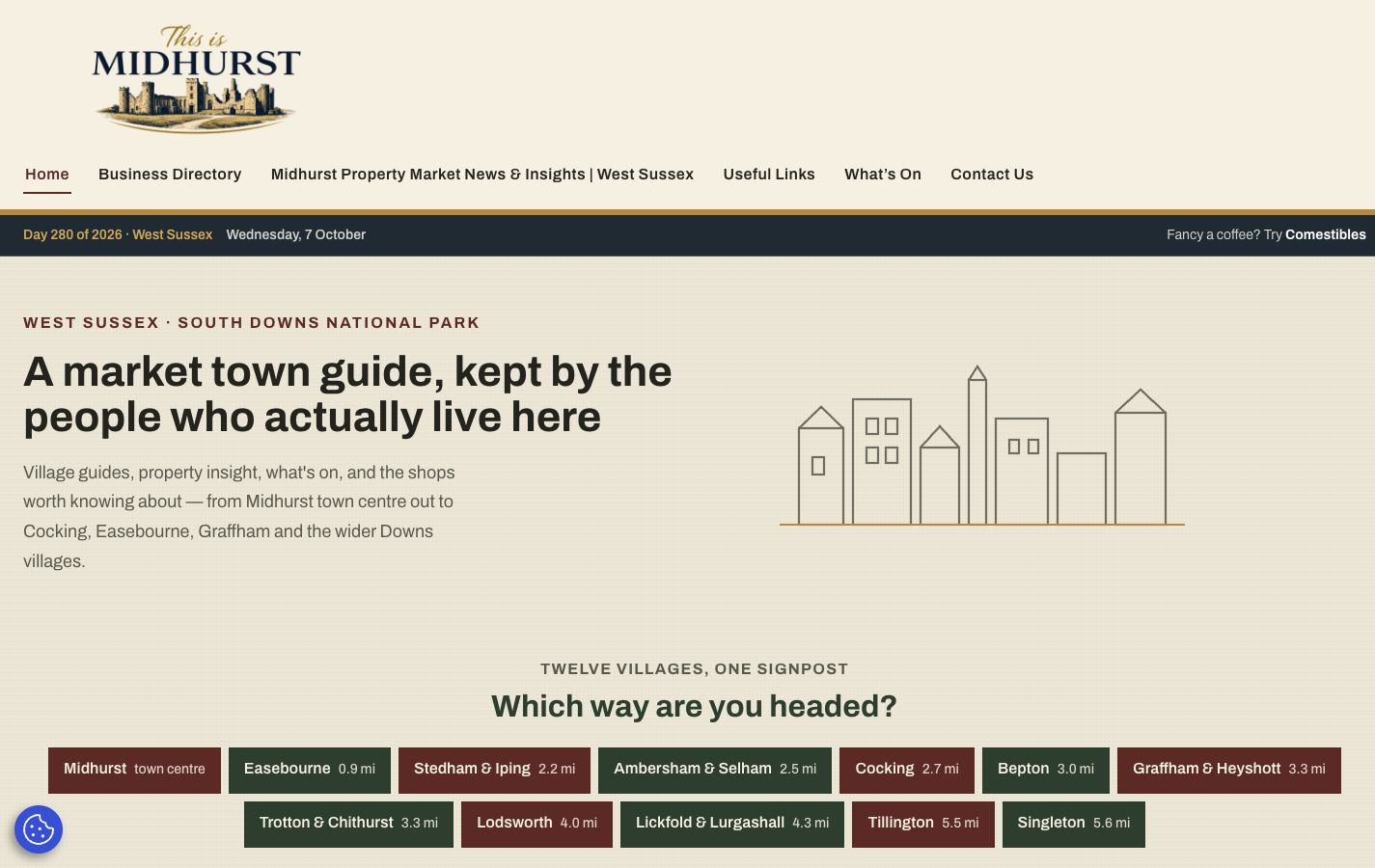Choose Trotton & Chithurst 3.3 mi
The width and height of the screenshot is (1375, 868).
[x=348, y=824]
